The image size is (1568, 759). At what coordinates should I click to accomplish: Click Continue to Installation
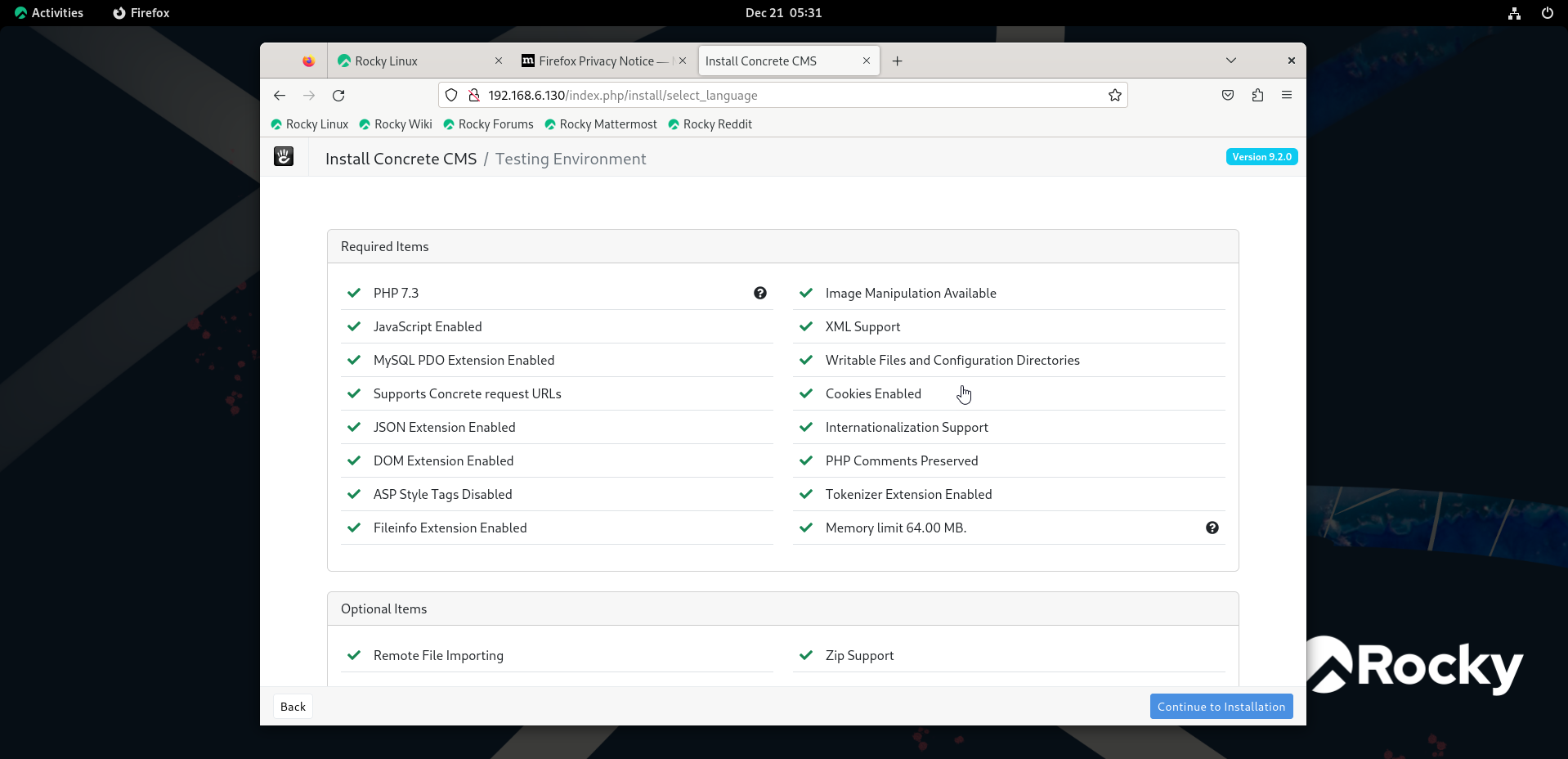click(1221, 707)
